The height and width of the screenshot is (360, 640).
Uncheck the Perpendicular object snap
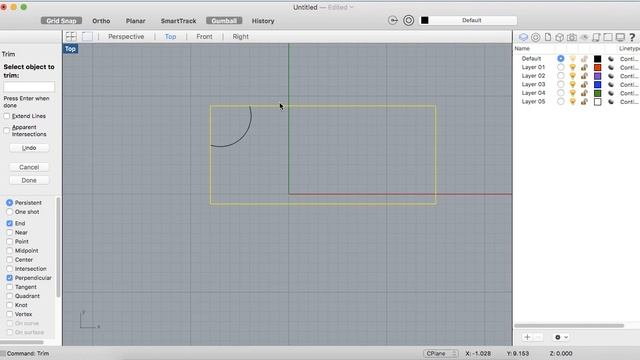(9, 278)
